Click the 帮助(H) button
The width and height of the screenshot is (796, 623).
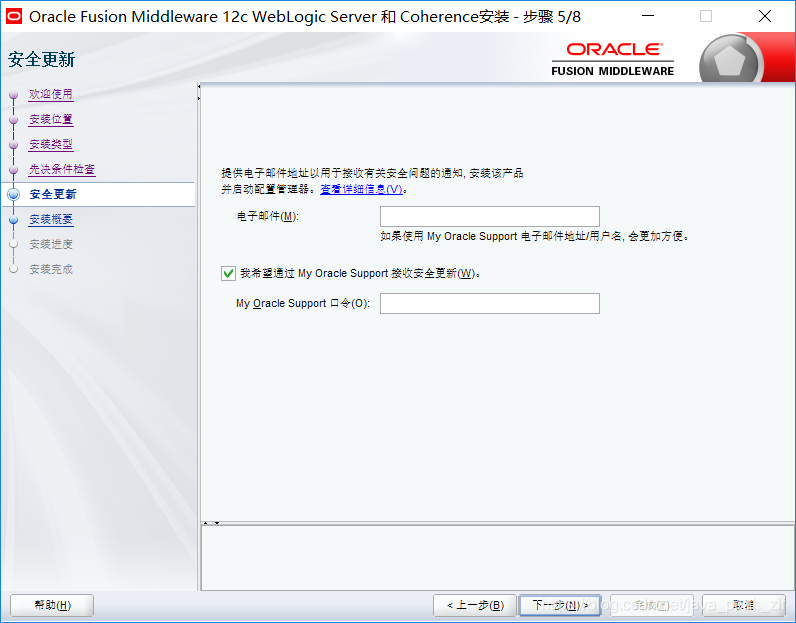point(52,605)
